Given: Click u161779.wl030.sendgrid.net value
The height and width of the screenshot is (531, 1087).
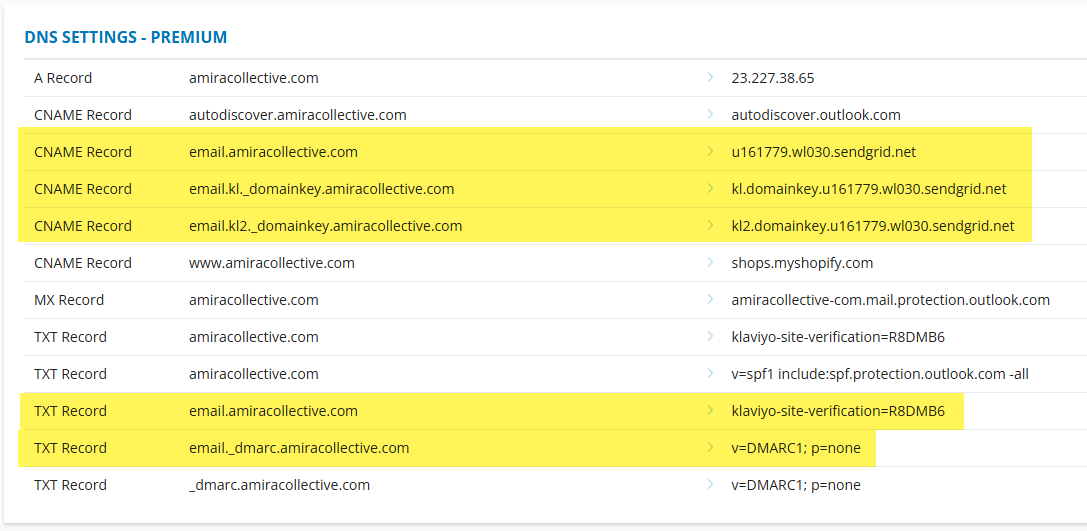Looking at the screenshot, I should [824, 152].
